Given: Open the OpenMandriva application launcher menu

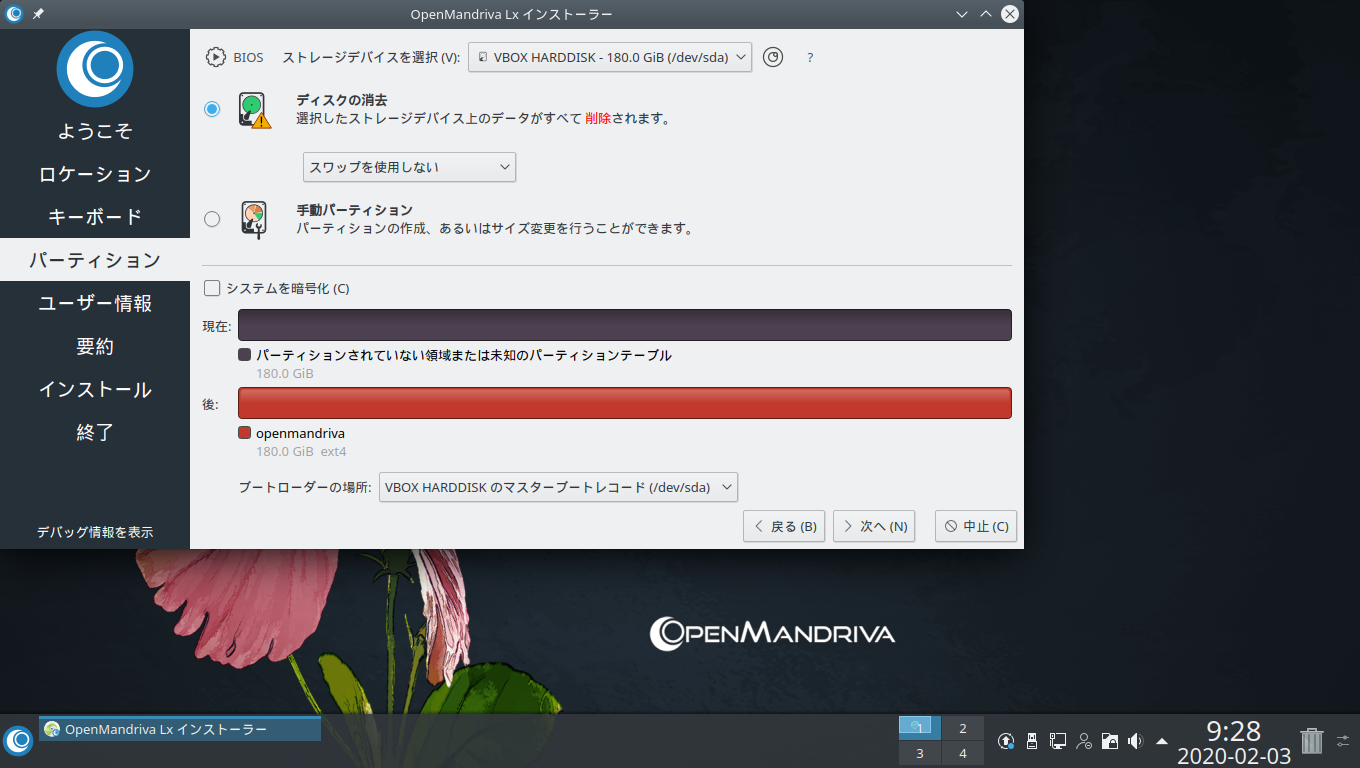Looking at the screenshot, I should (18, 740).
